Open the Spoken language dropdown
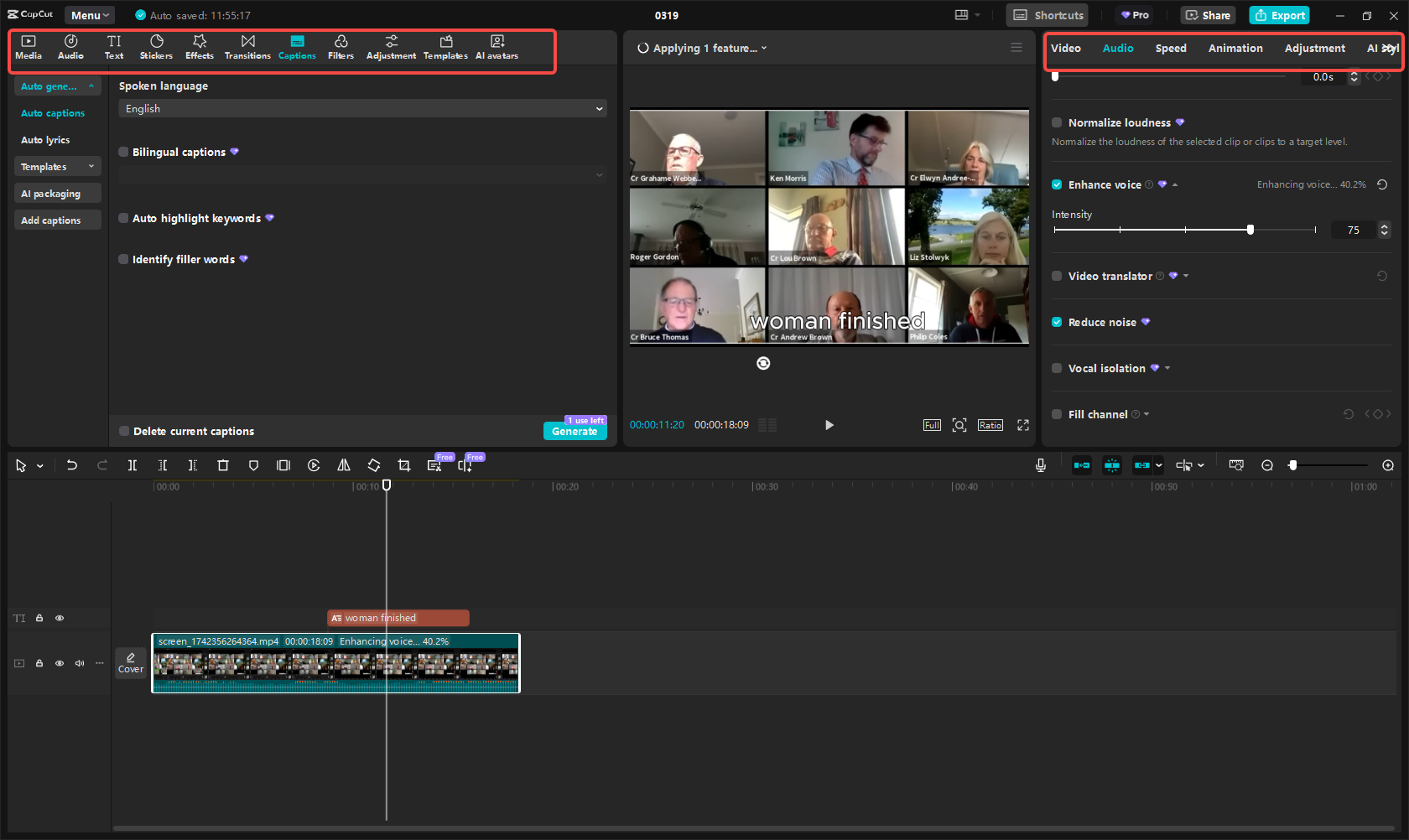Screen dimensions: 1409x840 362,109
